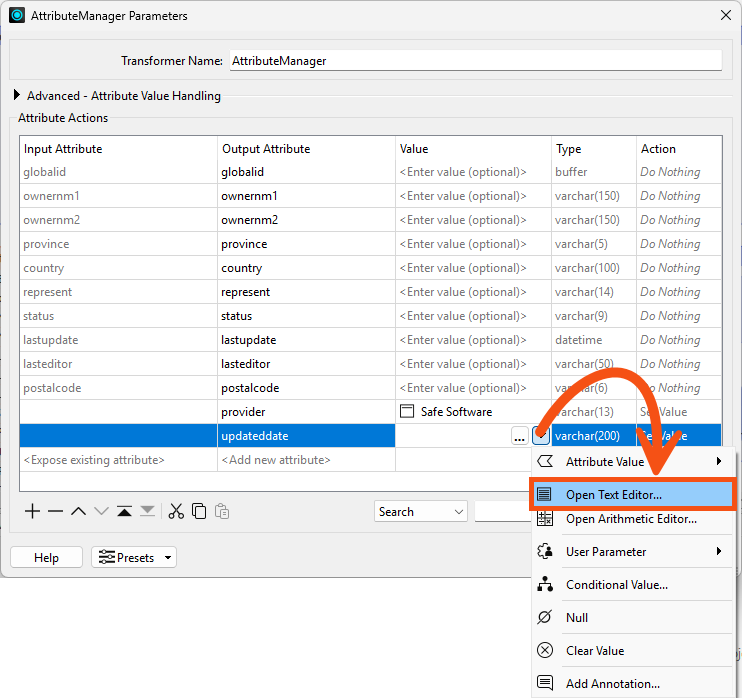Image resolution: width=742 pixels, height=698 pixels.
Task: Click the Transformer Name text field
Action: pos(475,61)
